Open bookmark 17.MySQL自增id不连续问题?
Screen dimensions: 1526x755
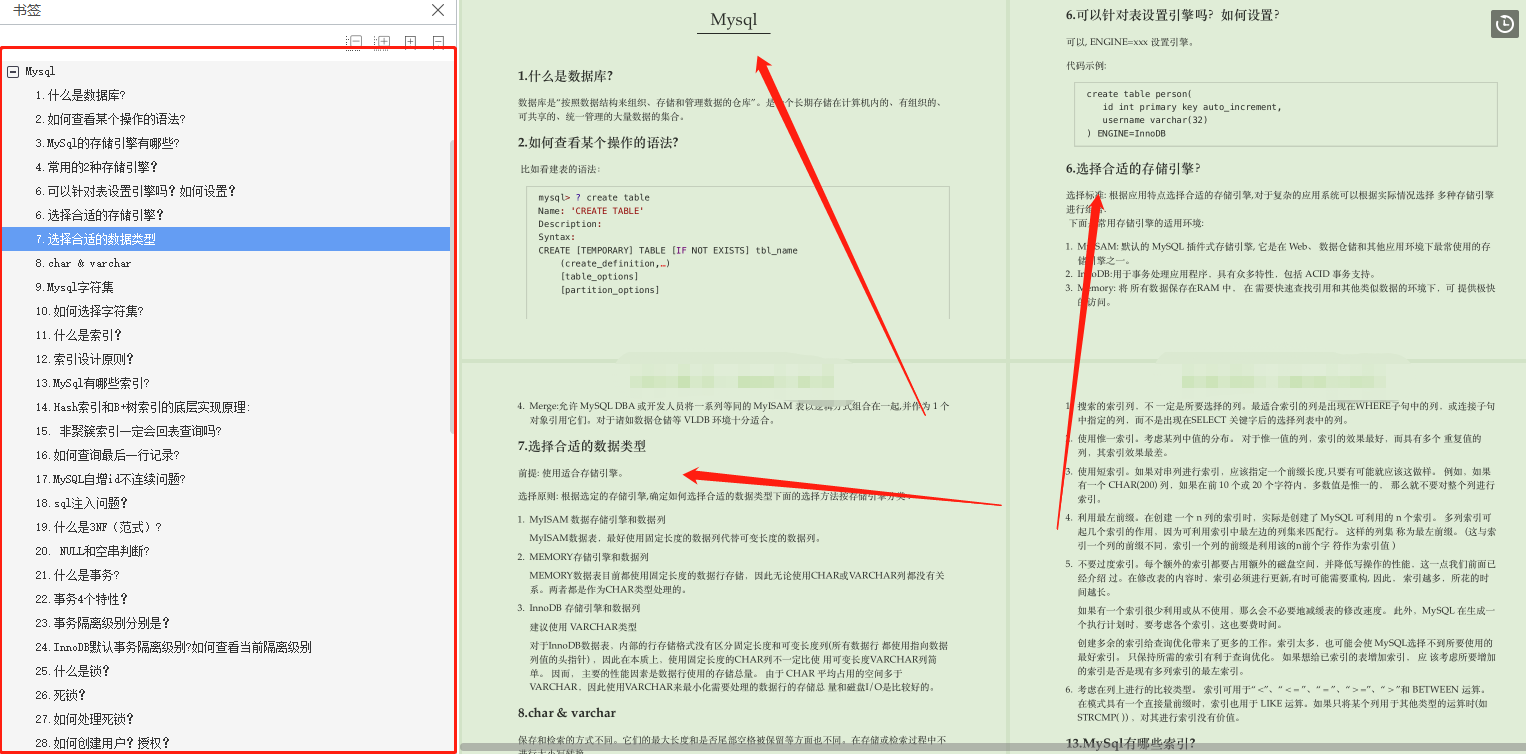(x=110, y=479)
